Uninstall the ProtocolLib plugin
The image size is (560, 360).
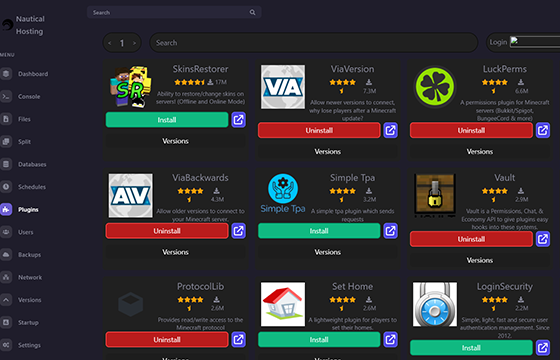pyautogui.click(x=167, y=340)
